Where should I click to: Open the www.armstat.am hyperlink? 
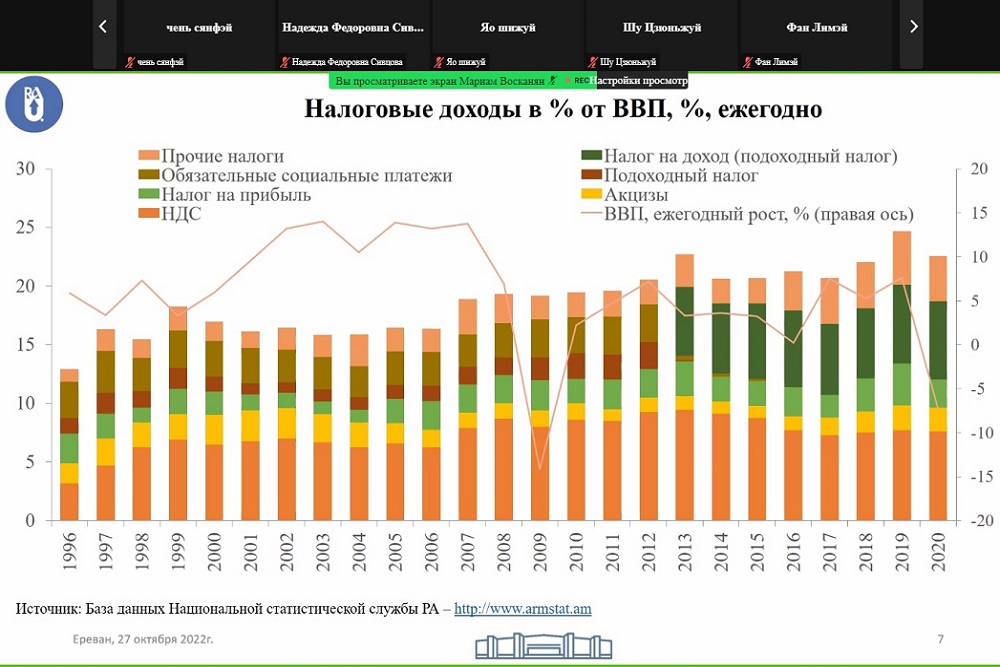pos(523,608)
